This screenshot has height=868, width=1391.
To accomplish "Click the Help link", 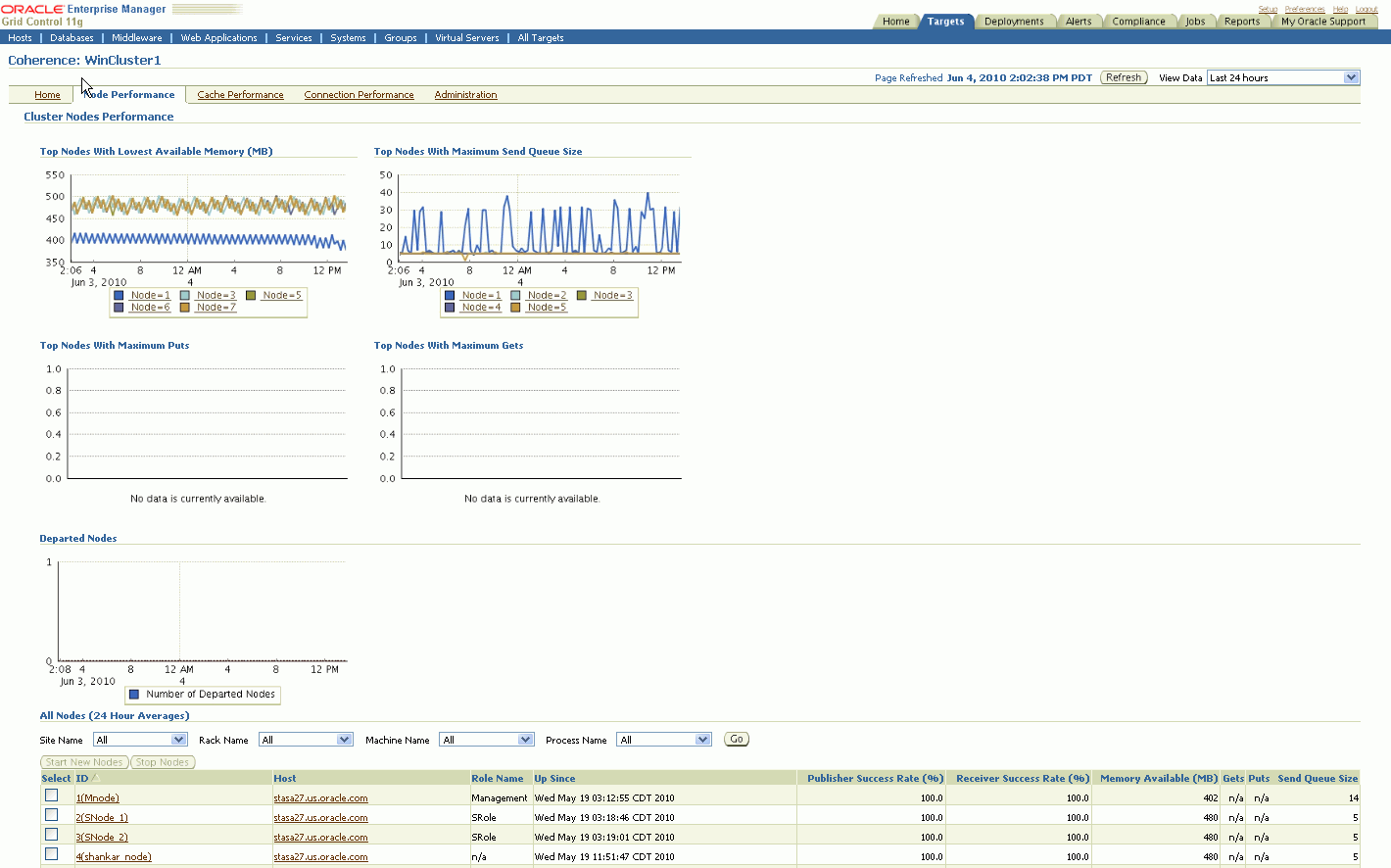I will [x=1340, y=9].
